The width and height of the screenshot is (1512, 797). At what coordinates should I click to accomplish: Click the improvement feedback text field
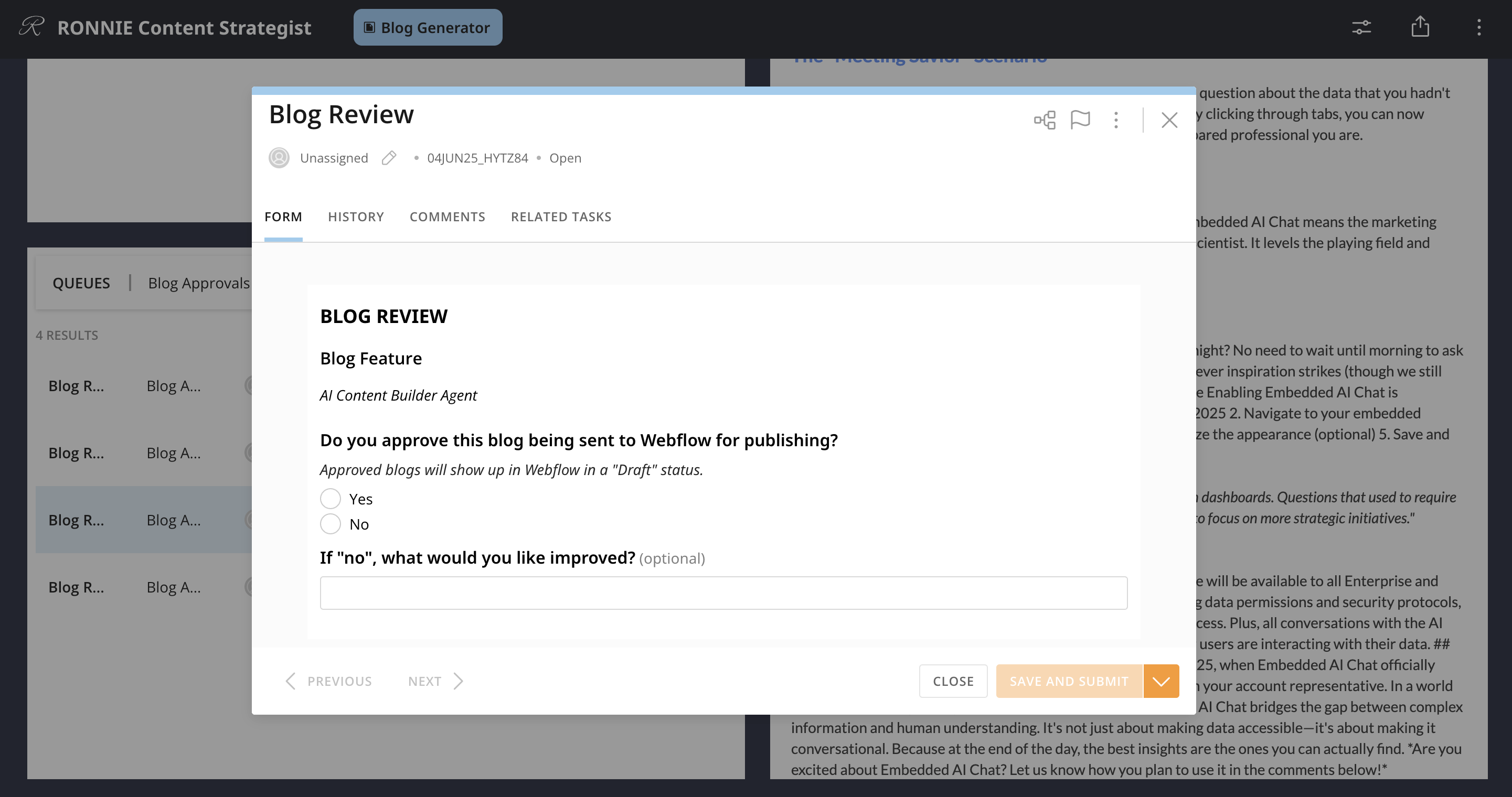click(723, 593)
